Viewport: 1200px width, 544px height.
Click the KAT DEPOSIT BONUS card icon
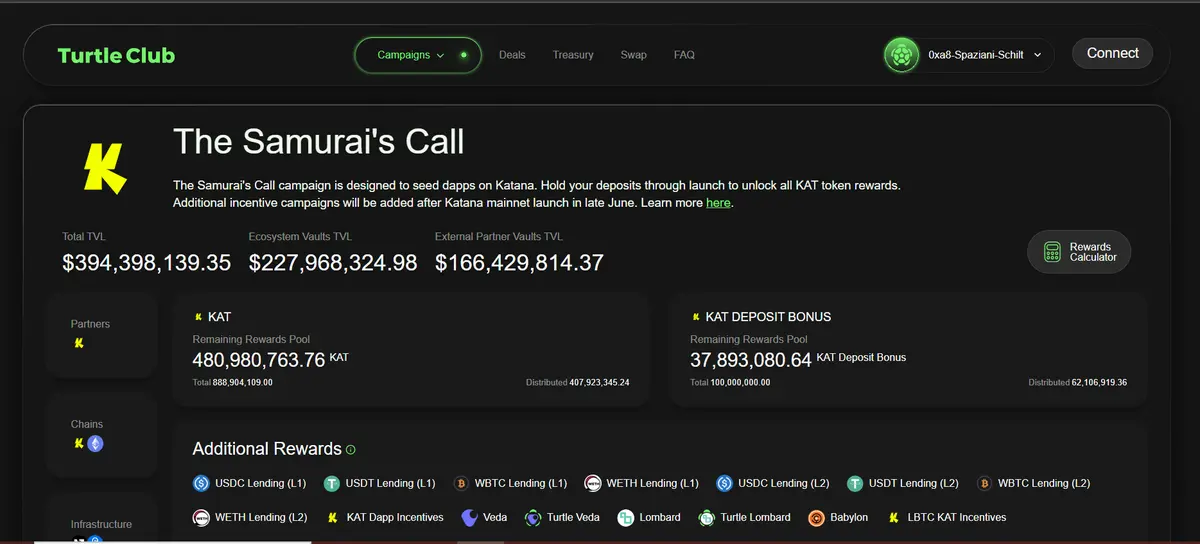pyautogui.click(x=696, y=317)
